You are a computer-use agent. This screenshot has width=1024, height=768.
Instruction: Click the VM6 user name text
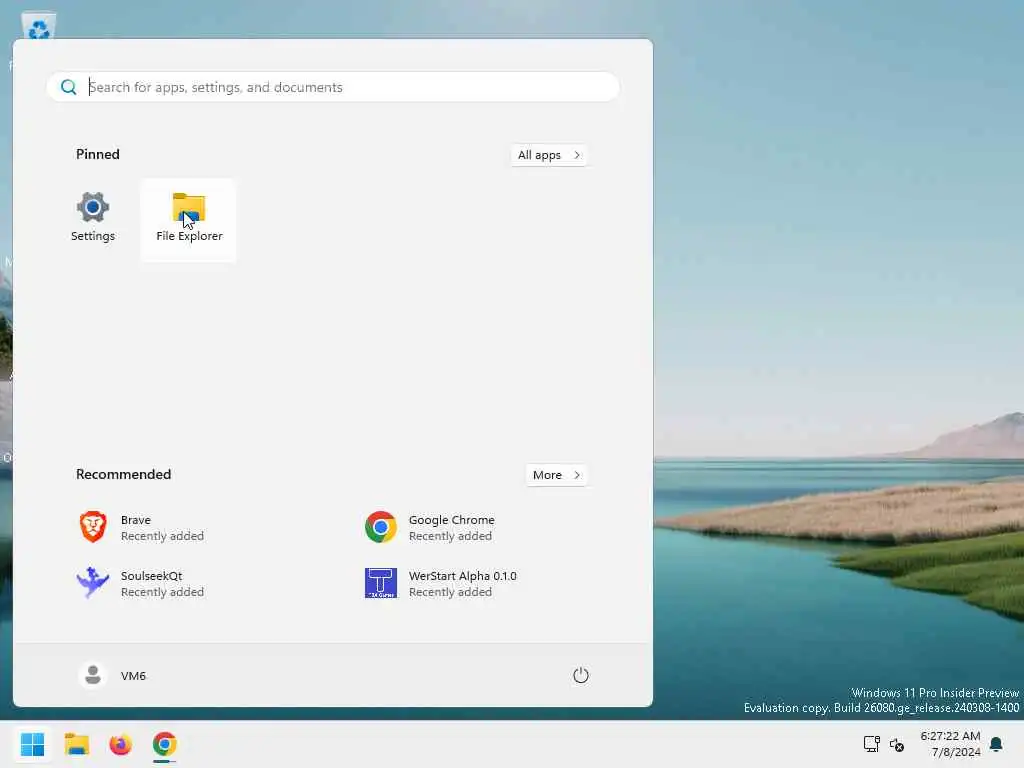pos(133,676)
